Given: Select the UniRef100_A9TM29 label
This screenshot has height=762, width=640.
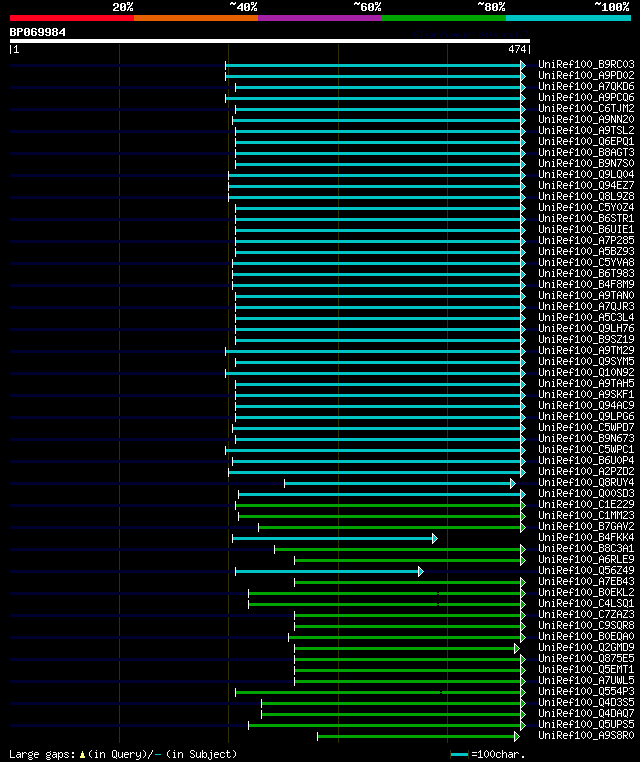Looking at the screenshot, I should (586, 350).
